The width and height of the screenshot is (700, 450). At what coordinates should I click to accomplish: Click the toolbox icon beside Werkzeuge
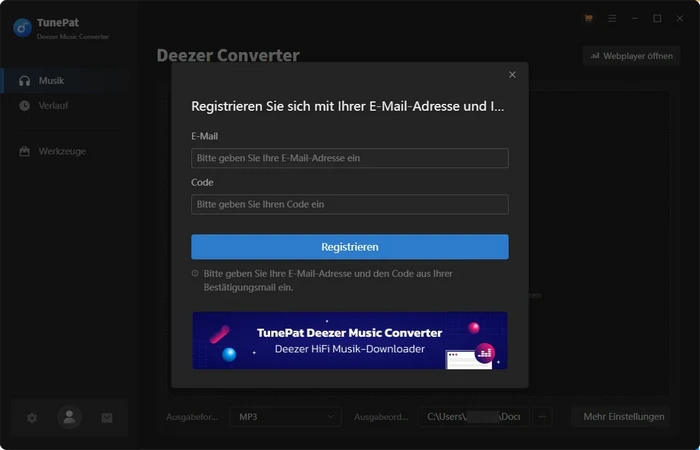25,151
